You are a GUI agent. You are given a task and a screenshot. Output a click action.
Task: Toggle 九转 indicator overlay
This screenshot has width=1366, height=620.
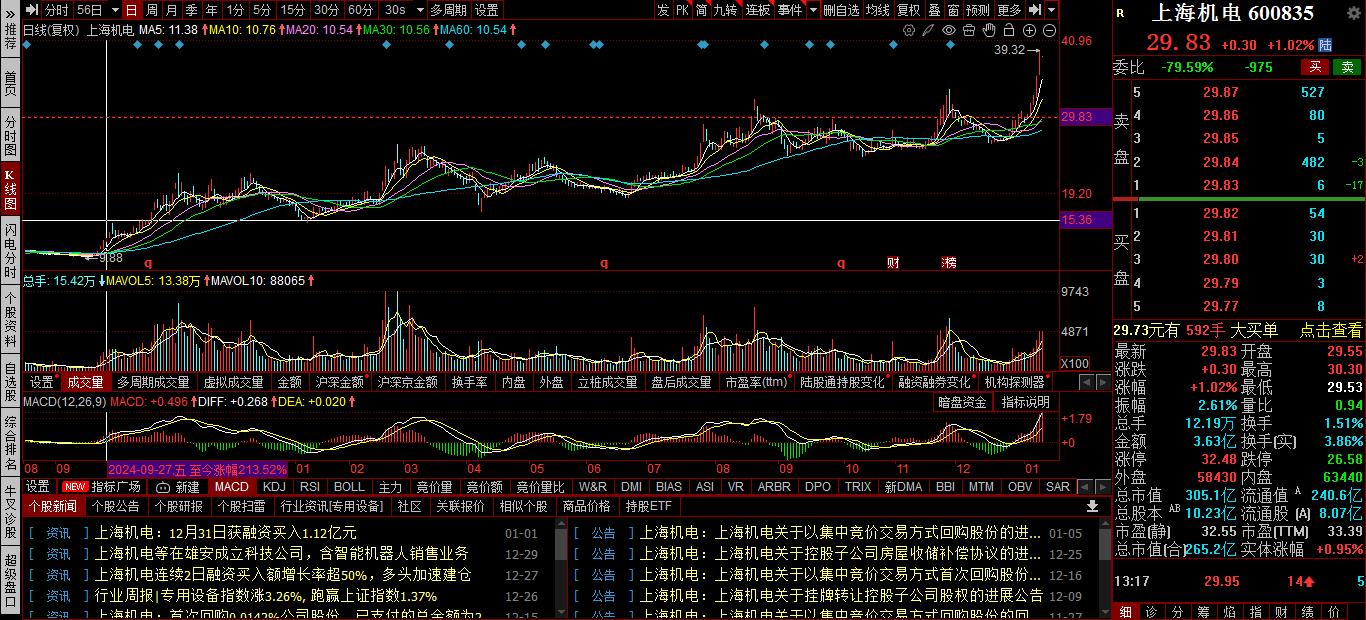pos(725,9)
